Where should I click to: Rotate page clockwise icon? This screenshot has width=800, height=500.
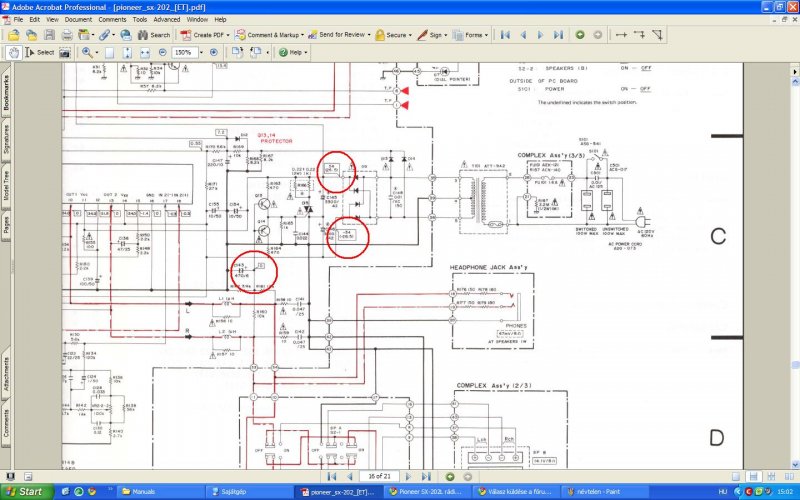click(237, 52)
